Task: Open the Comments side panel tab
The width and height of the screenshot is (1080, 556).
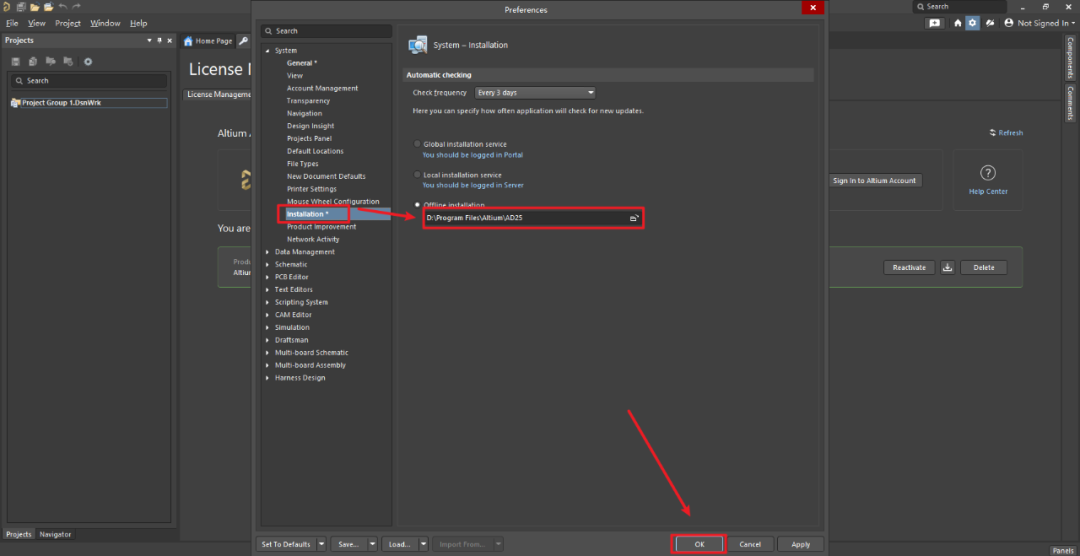Action: click(1070, 103)
